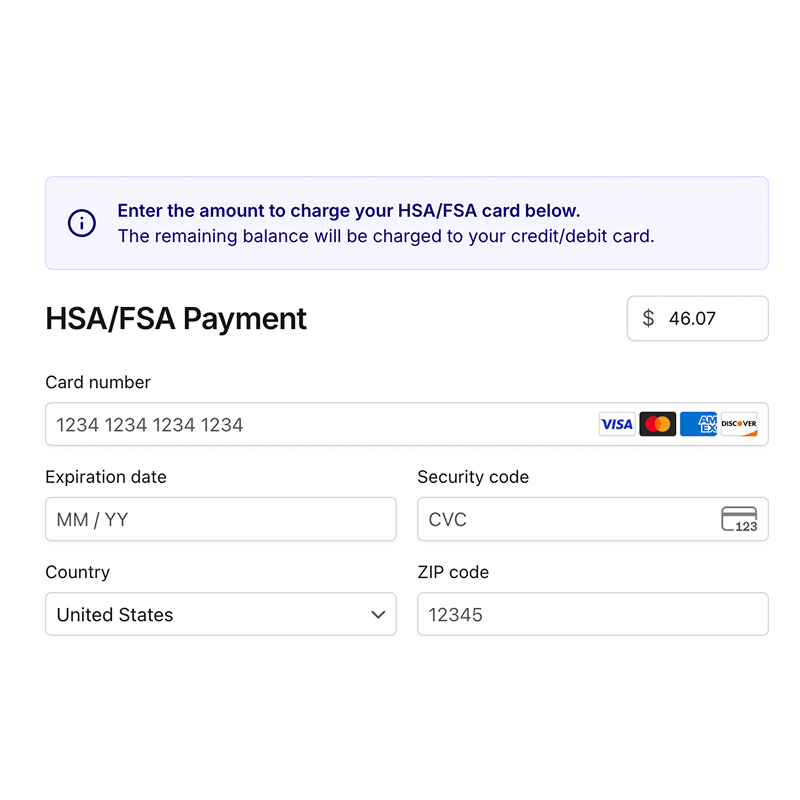Click the dollar sign in amount box
The height and width of the screenshot is (800, 800).
pyautogui.click(x=648, y=318)
